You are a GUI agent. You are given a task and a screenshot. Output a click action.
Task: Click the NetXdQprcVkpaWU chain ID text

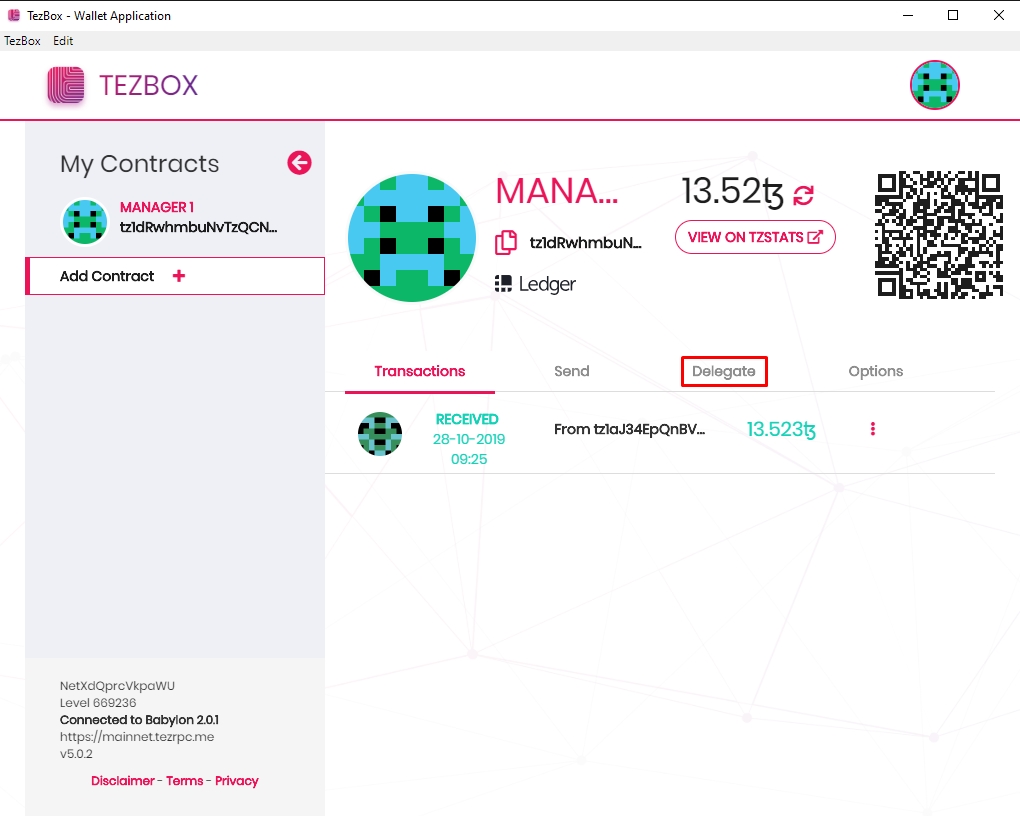point(118,686)
